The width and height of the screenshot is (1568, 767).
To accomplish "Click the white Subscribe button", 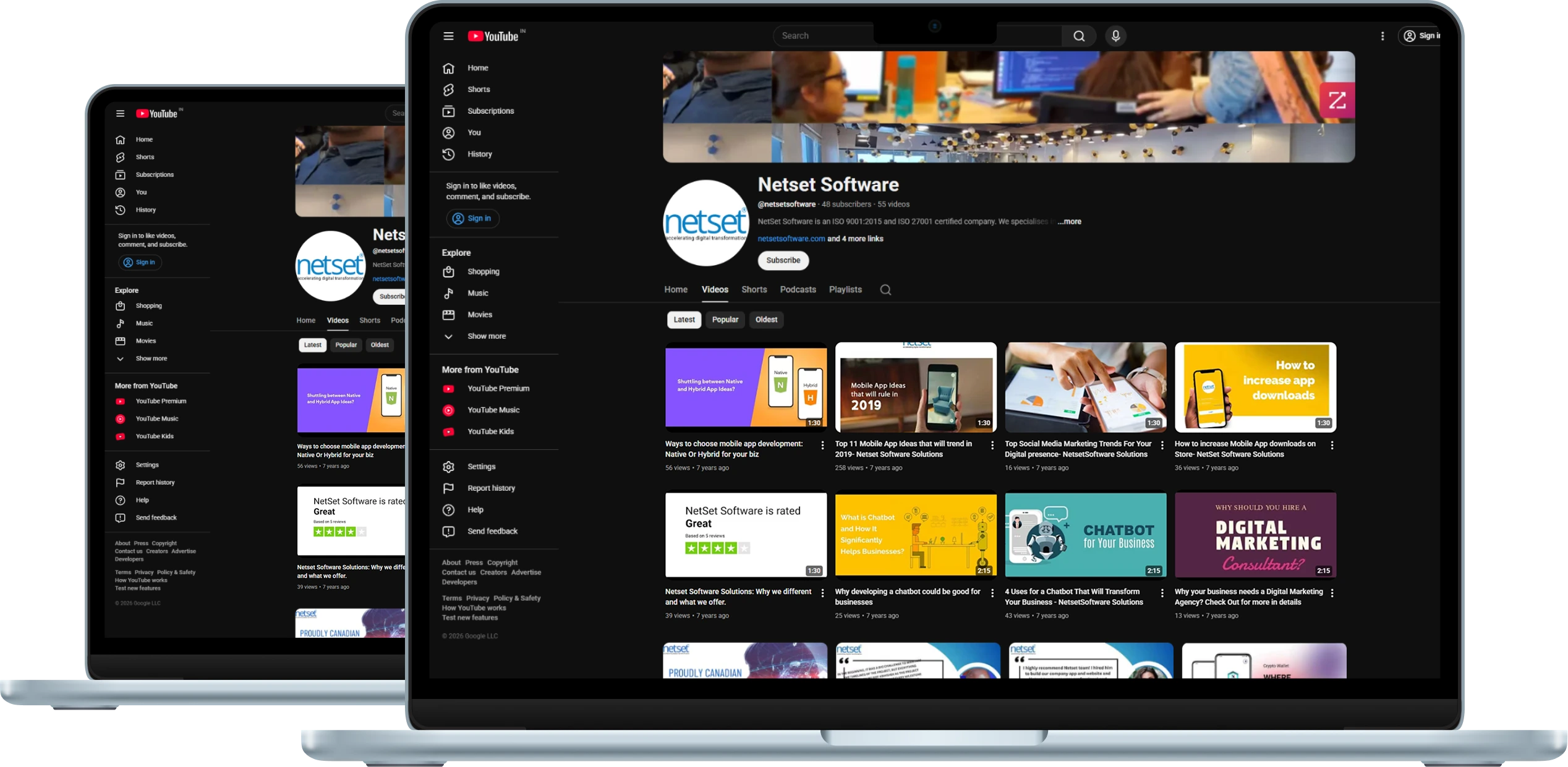I will coord(783,260).
